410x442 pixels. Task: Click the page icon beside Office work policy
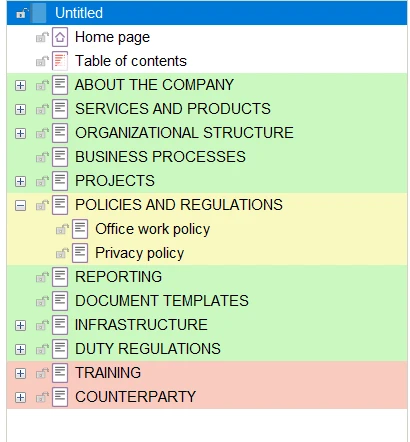tap(80, 229)
